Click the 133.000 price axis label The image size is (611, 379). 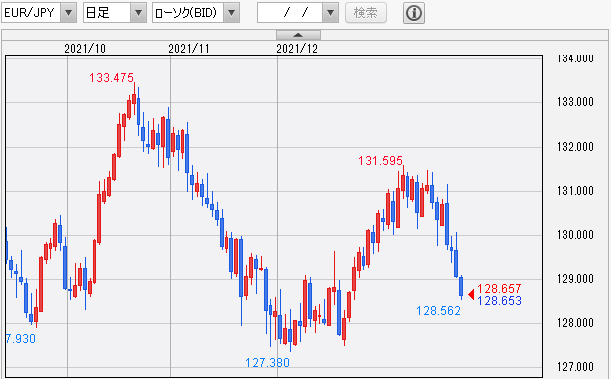coord(575,102)
